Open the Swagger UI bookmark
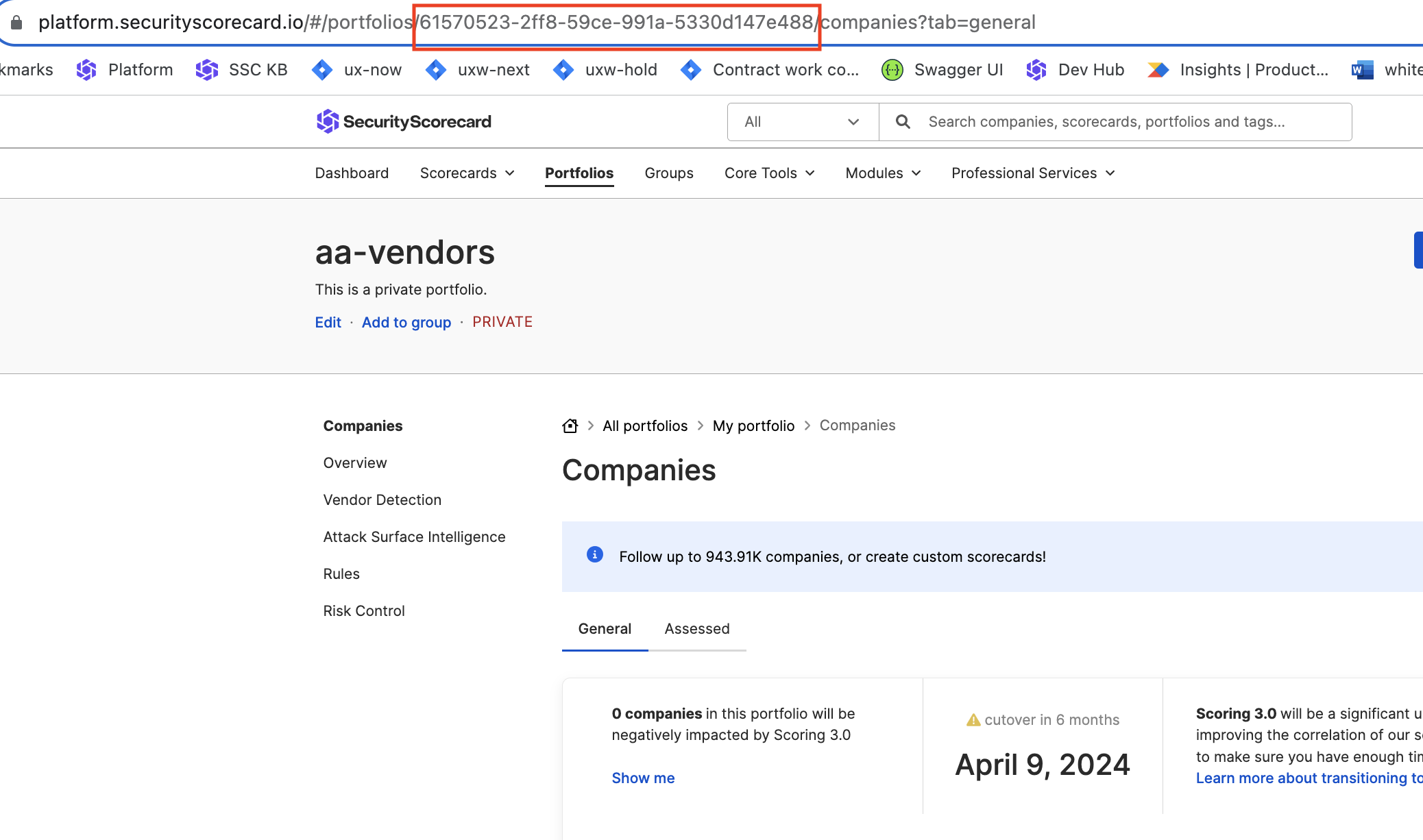The width and height of the screenshot is (1423, 840). pos(958,69)
